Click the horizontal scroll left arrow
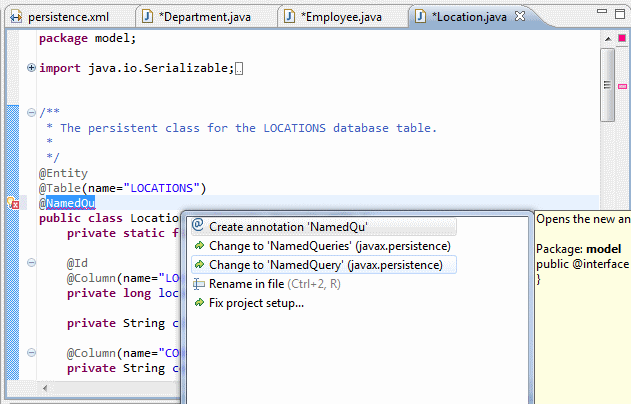Image resolution: width=631 pixels, height=404 pixels. [45, 388]
